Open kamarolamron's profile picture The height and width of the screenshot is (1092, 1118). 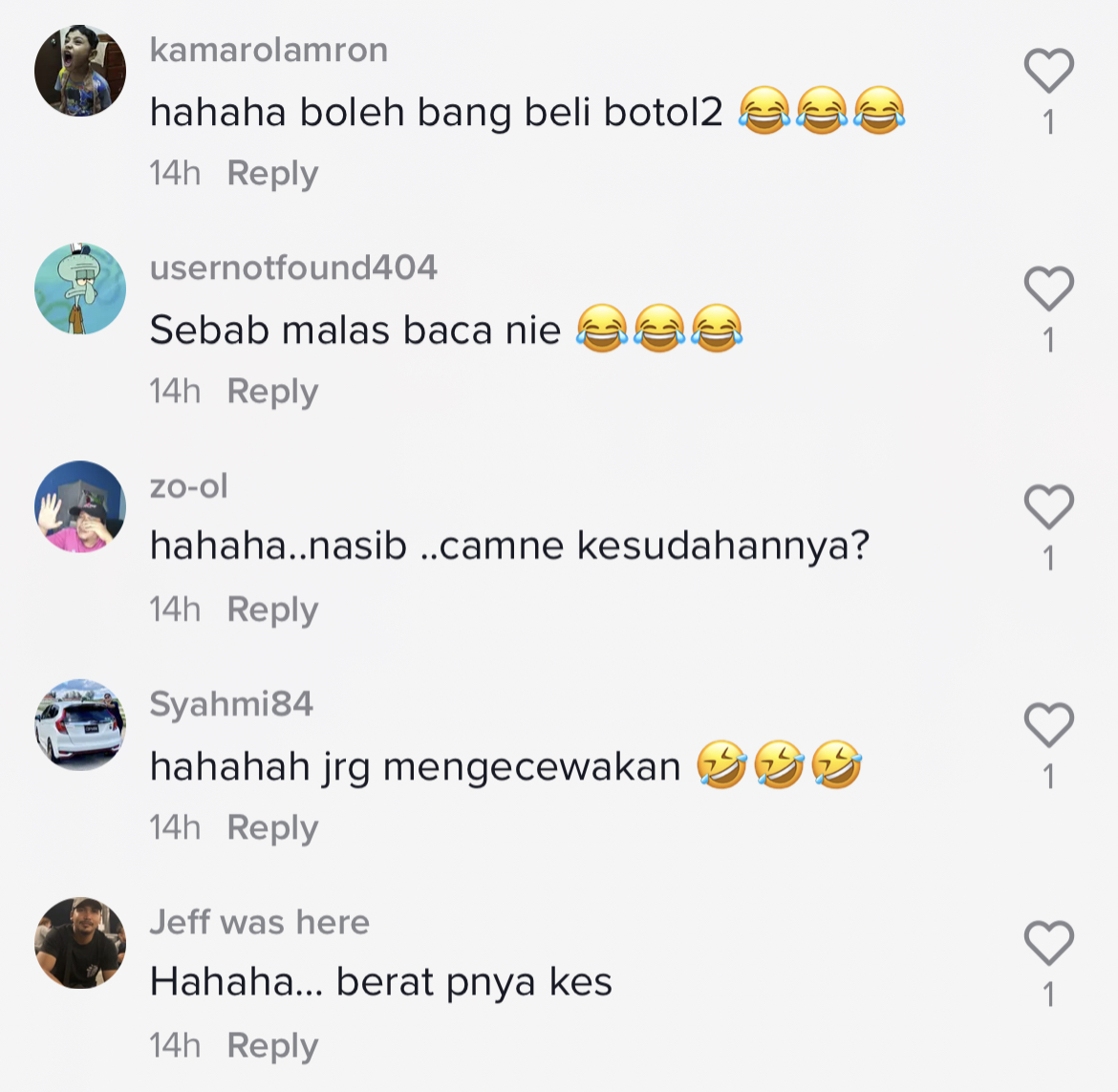click(x=80, y=71)
